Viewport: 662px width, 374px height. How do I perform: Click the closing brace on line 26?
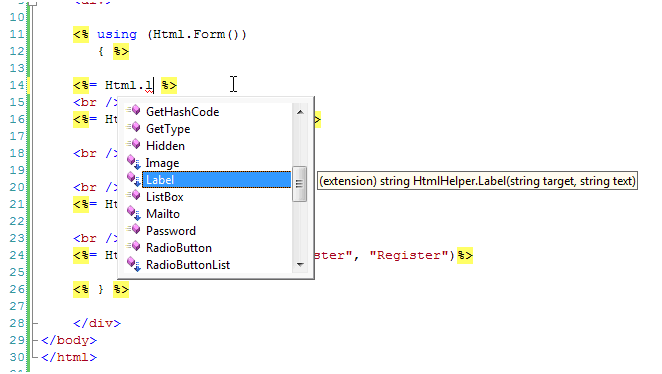click(100, 289)
